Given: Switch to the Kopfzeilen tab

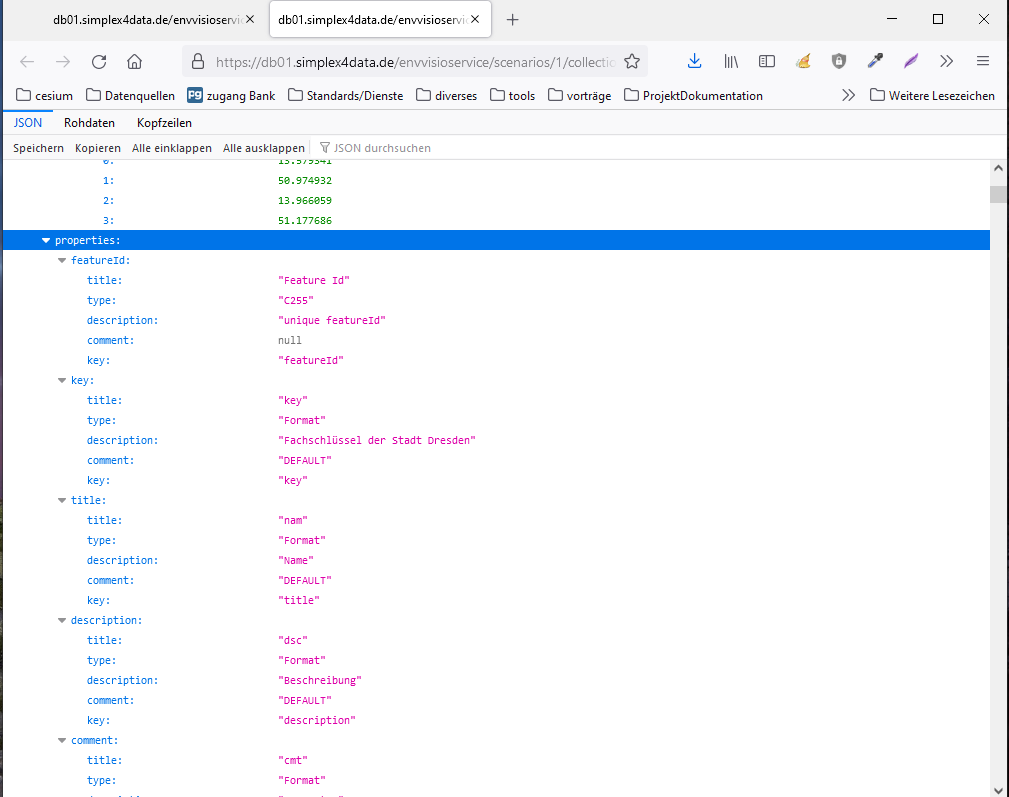Looking at the screenshot, I should pos(164,123).
